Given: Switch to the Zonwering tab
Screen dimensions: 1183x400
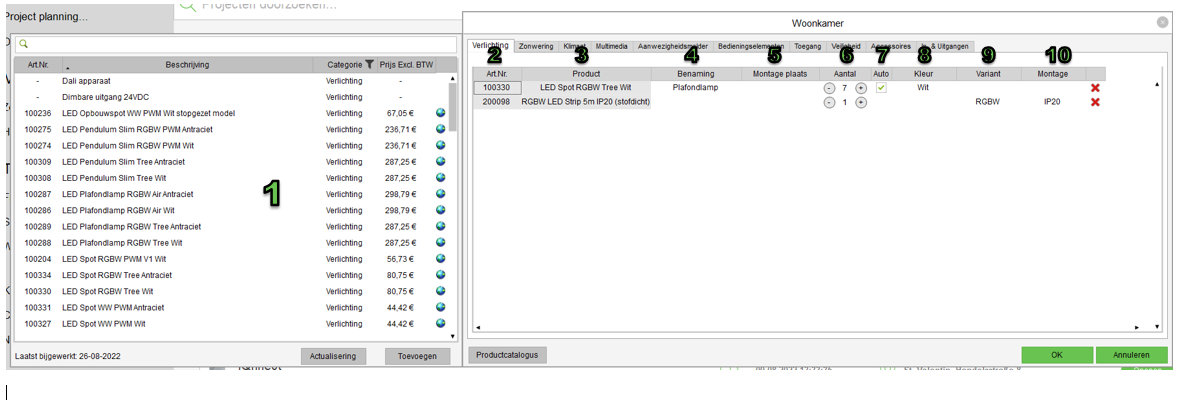Looking at the screenshot, I should click(x=536, y=46).
